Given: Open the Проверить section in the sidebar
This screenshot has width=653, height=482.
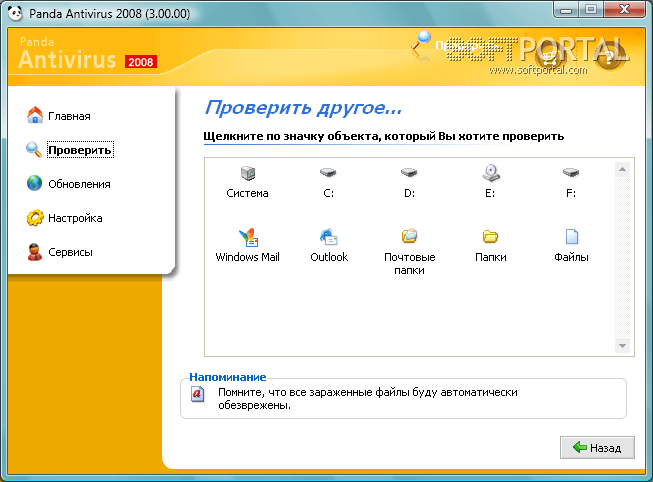Looking at the screenshot, I should click(x=70, y=150).
